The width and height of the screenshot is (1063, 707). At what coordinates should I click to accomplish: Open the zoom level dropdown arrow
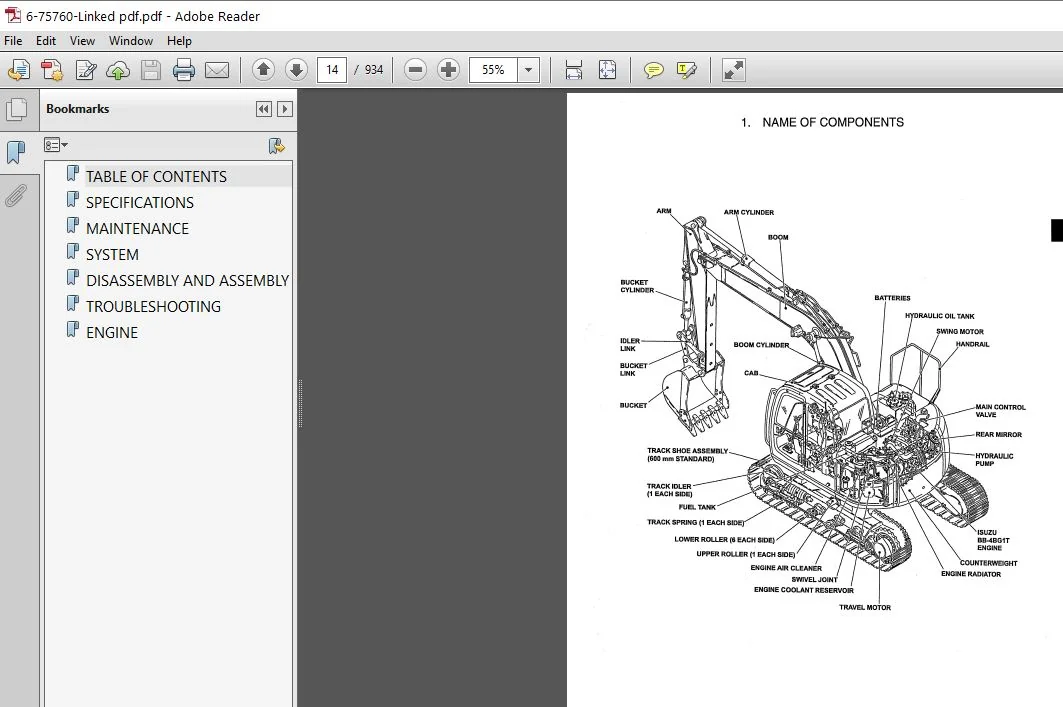[x=528, y=69]
